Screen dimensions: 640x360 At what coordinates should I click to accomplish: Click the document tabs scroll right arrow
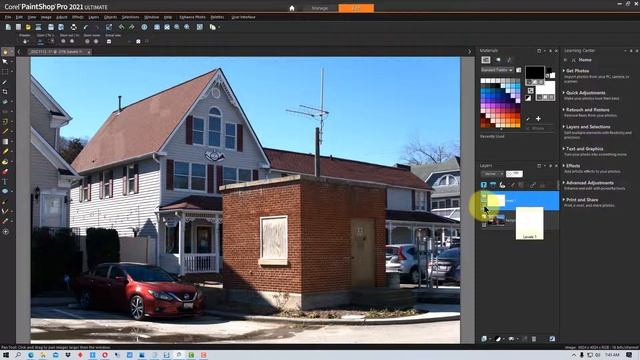click(469, 52)
